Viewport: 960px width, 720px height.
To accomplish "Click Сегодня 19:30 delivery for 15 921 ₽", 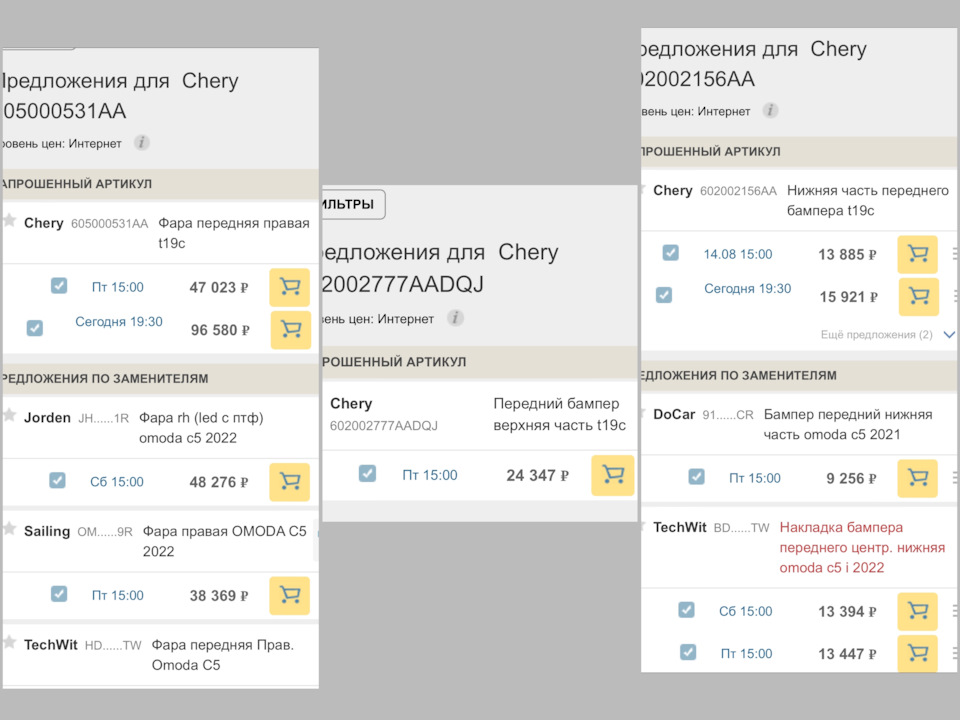I will (x=747, y=289).
